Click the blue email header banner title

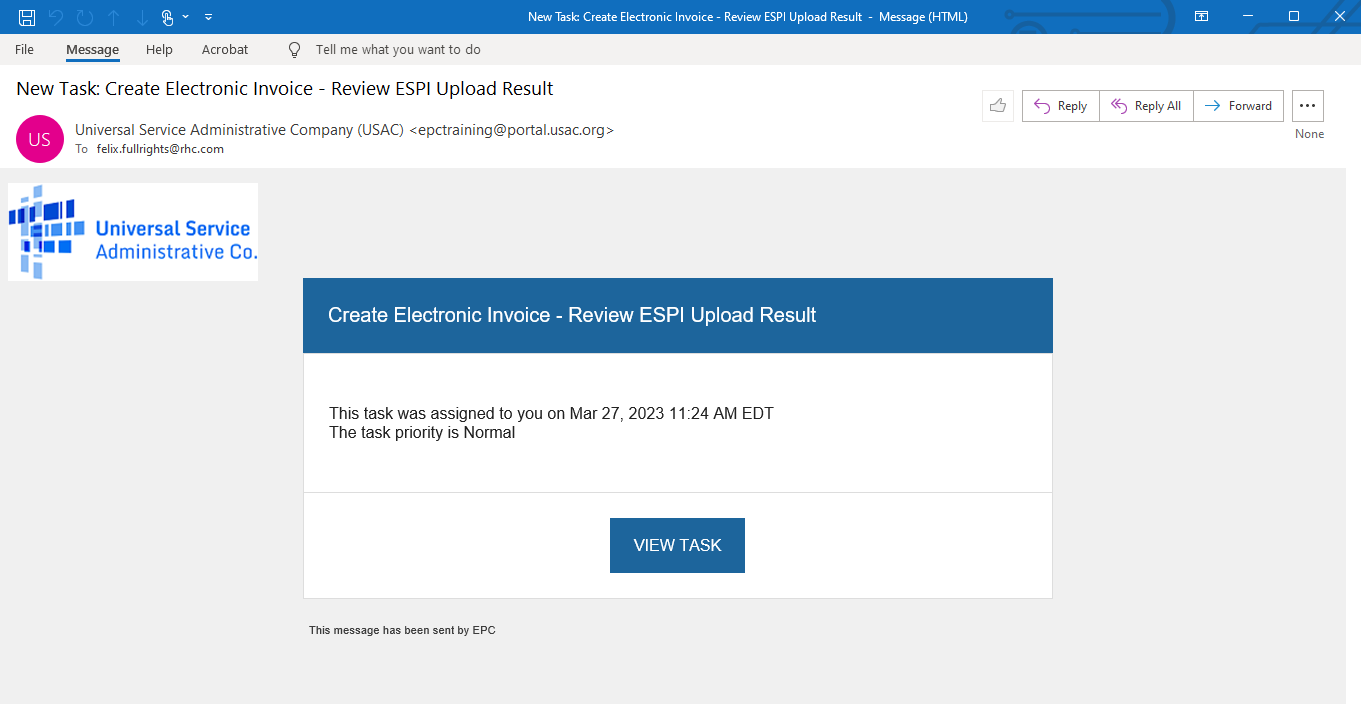(572, 315)
